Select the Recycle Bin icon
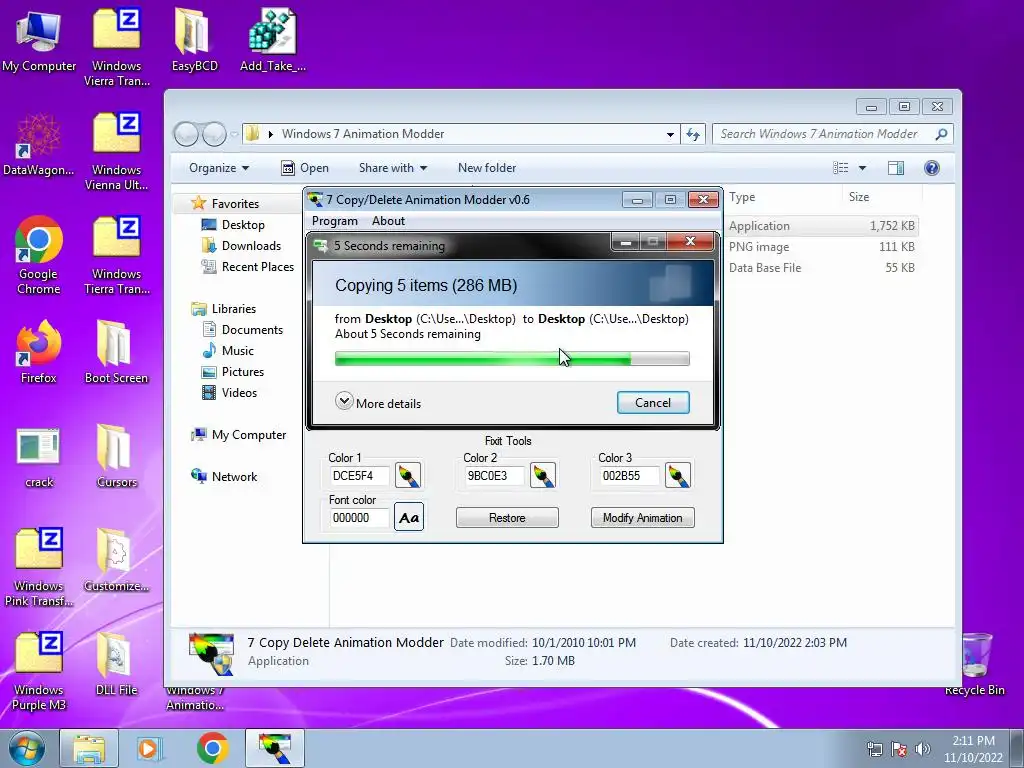Image resolution: width=1024 pixels, height=768 pixels. (x=974, y=664)
